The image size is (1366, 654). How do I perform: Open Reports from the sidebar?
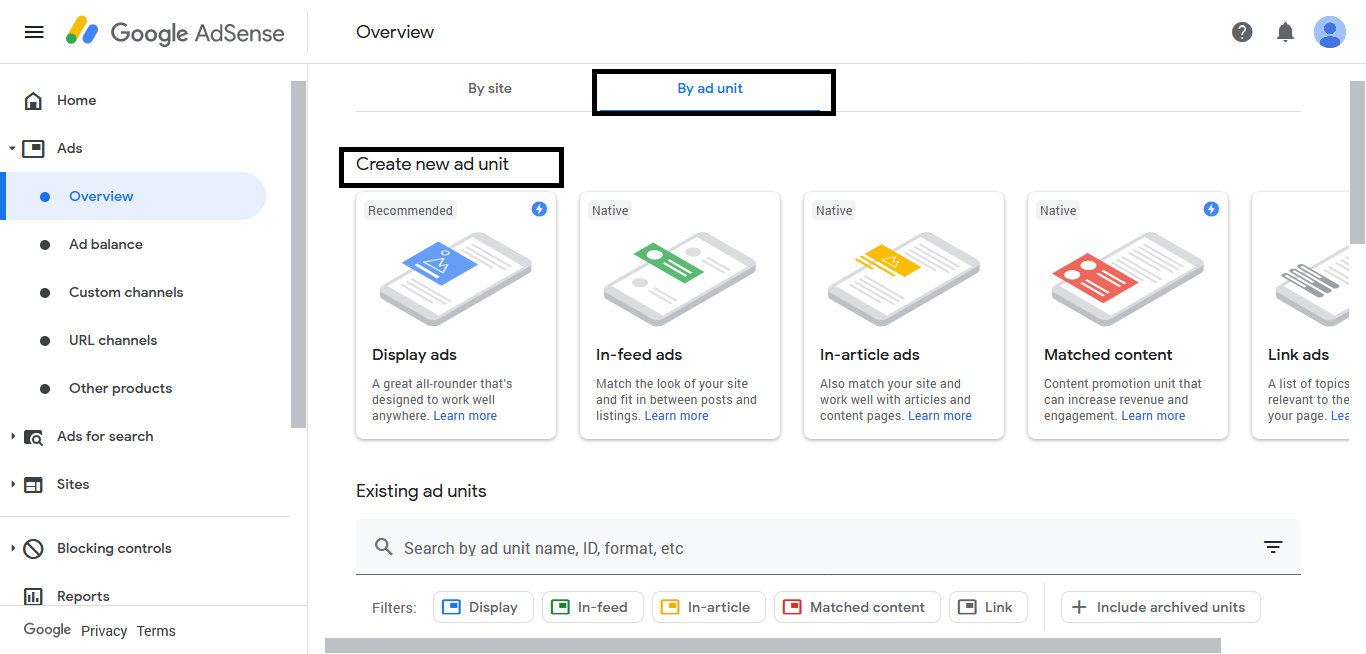(x=83, y=596)
